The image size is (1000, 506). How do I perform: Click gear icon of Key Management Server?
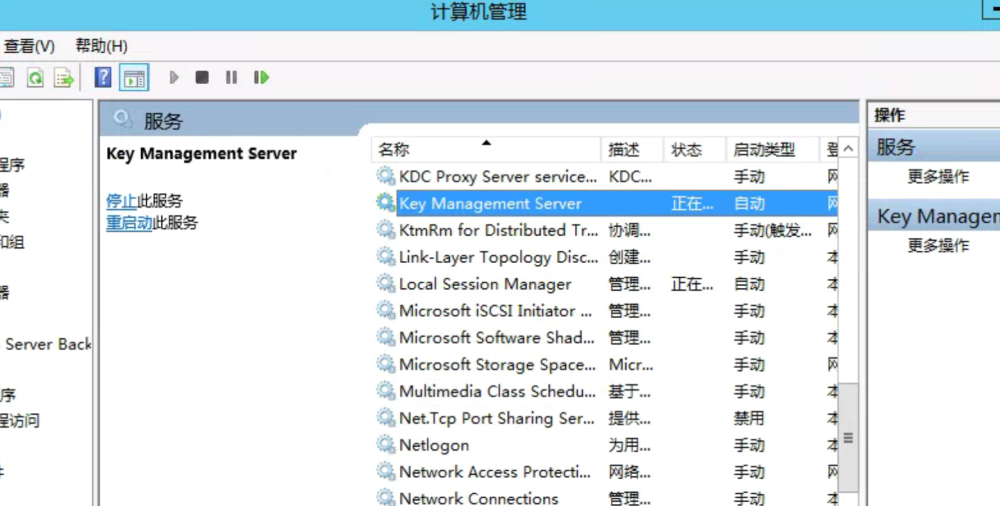coord(385,202)
